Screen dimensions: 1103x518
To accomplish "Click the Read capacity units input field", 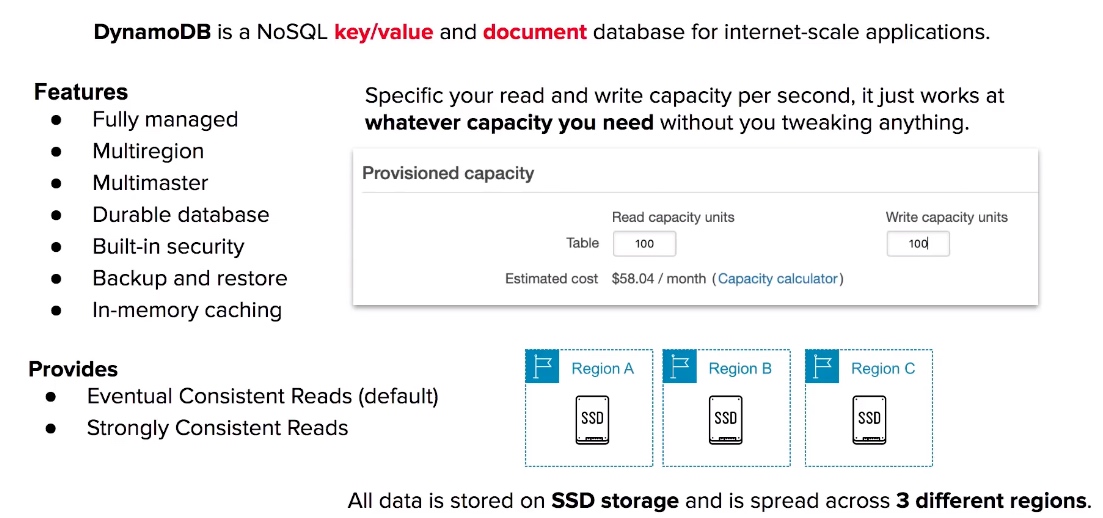I will coord(644,244).
